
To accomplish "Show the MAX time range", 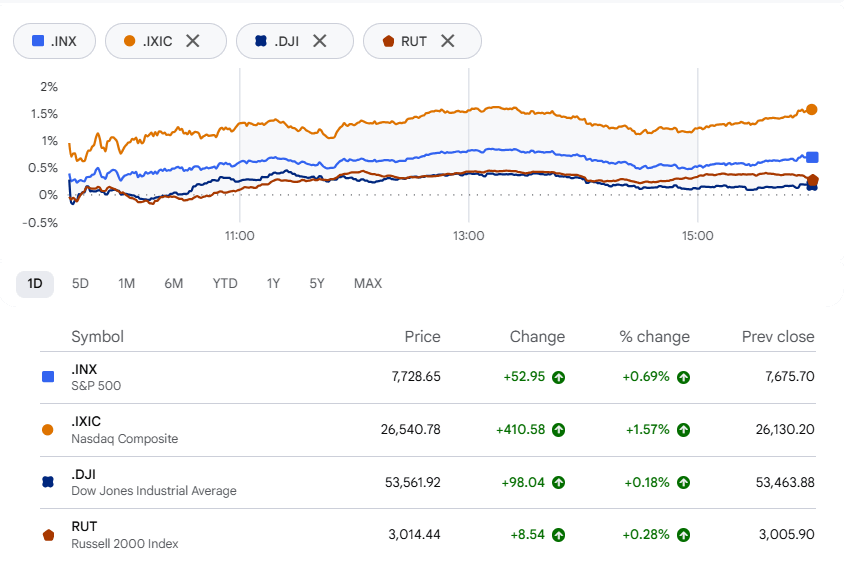I will (x=368, y=284).
